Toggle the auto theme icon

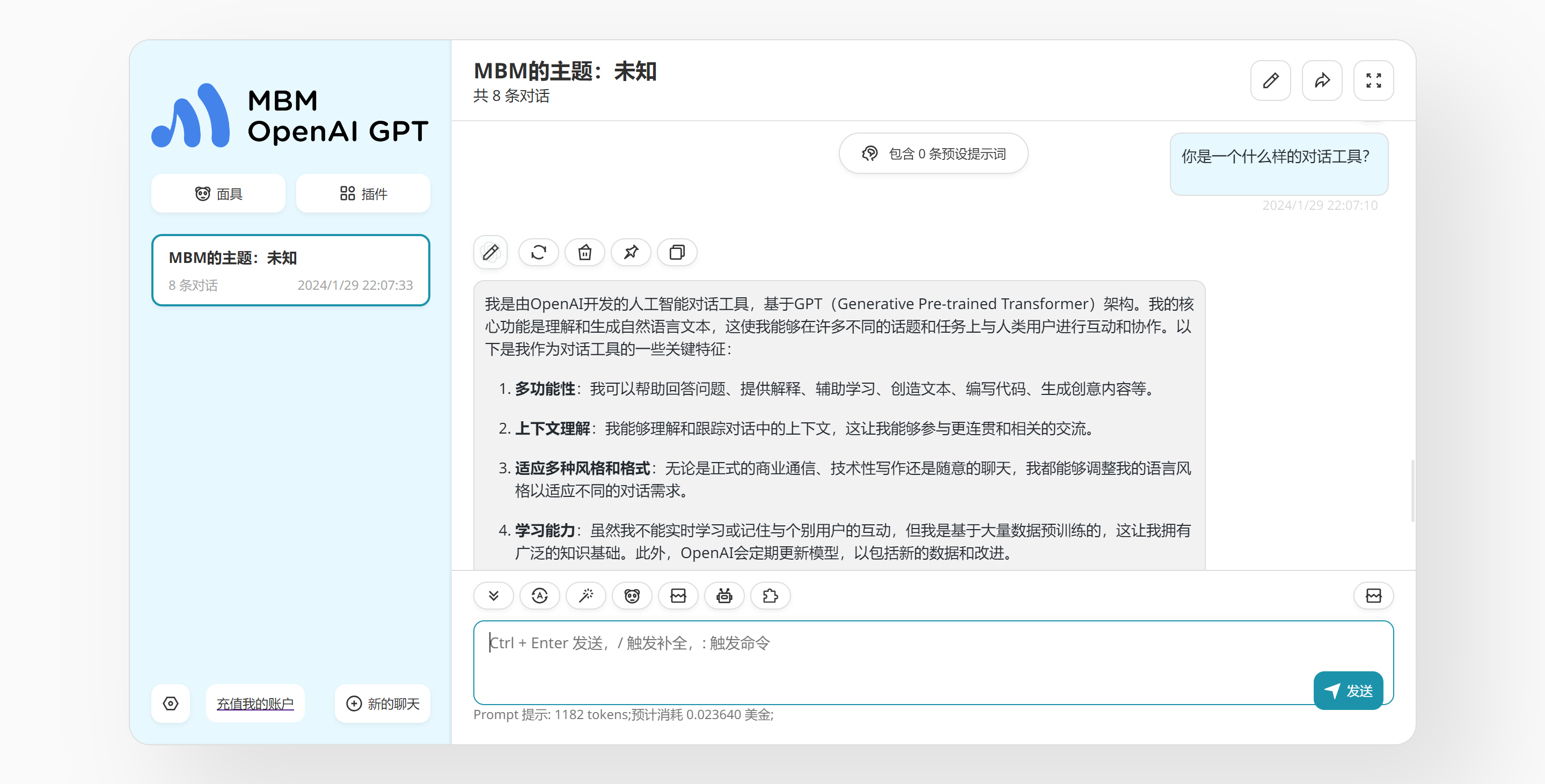539,596
